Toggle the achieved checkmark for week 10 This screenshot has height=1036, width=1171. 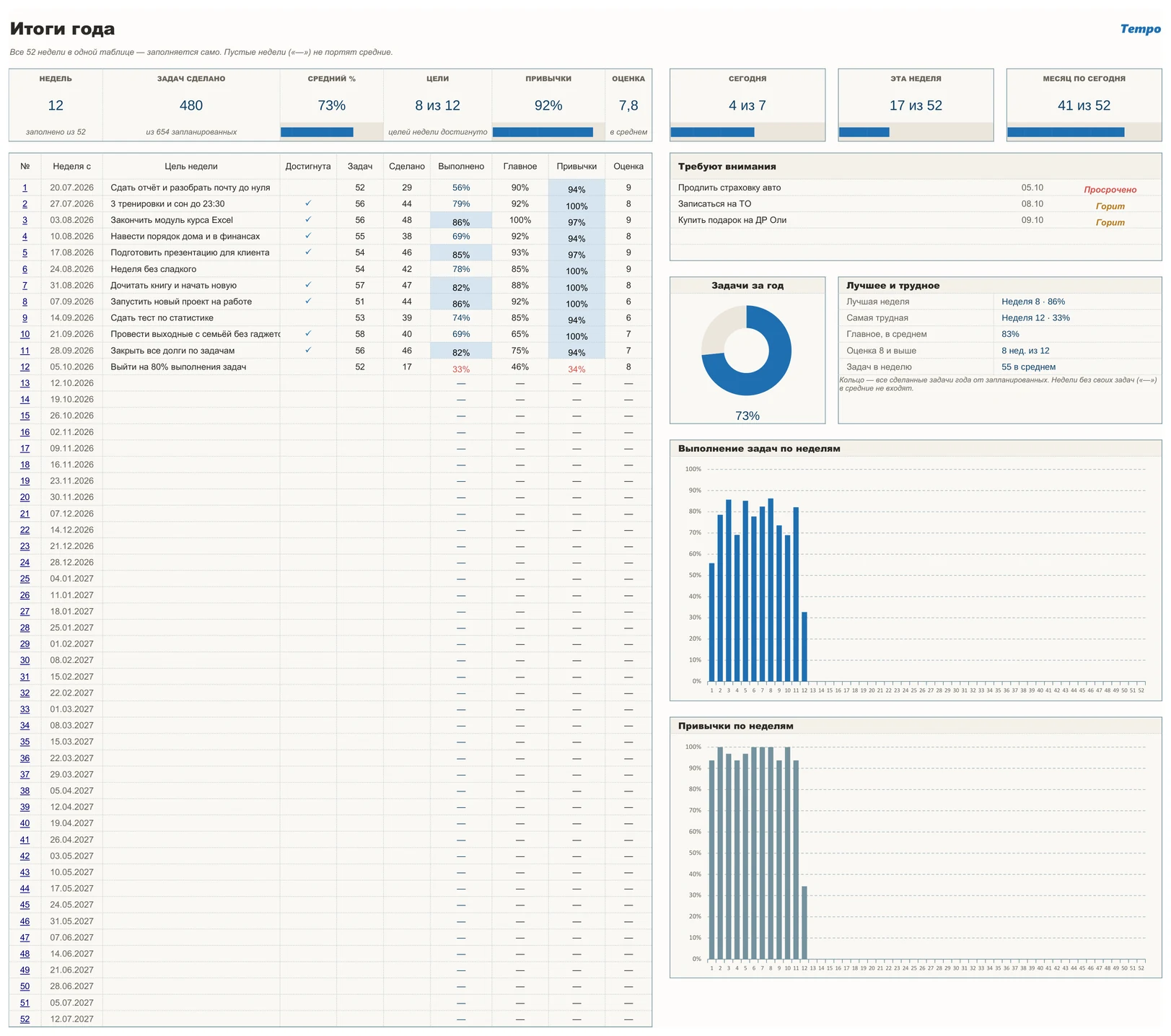click(x=308, y=334)
